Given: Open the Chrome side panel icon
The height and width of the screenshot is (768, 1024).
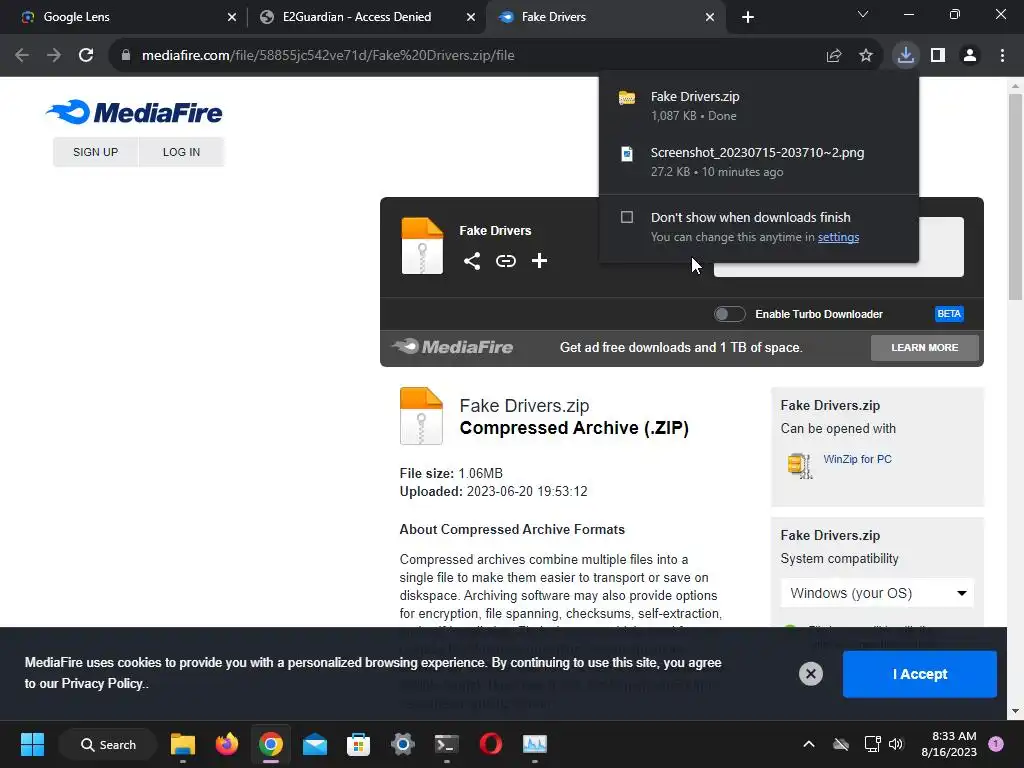Looking at the screenshot, I should 938,55.
